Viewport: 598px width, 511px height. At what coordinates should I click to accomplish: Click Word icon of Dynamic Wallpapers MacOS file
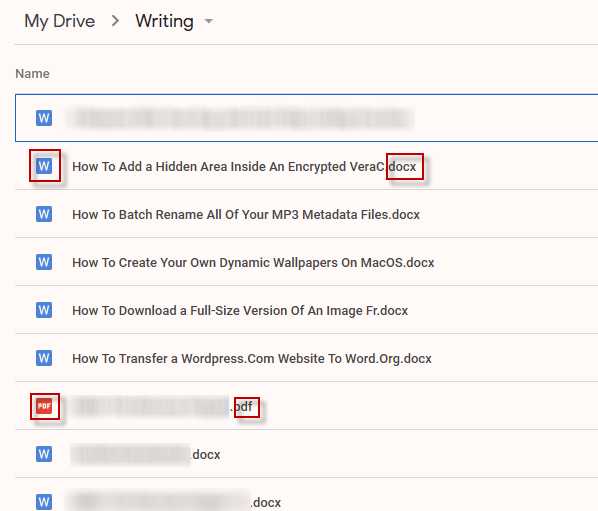[x=44, y=262]
